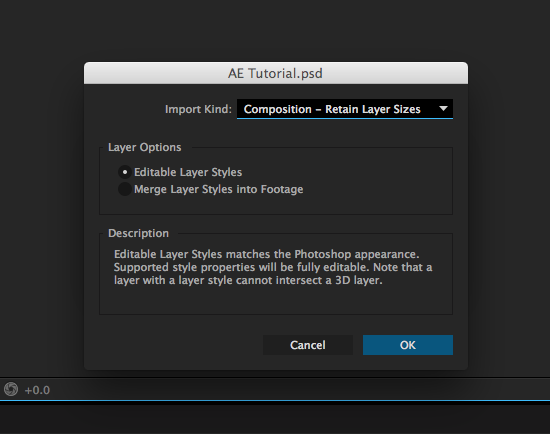550x434 pixels.
Task: Click the blue panel divider line below exposure
Action: (x=275, y=400)
